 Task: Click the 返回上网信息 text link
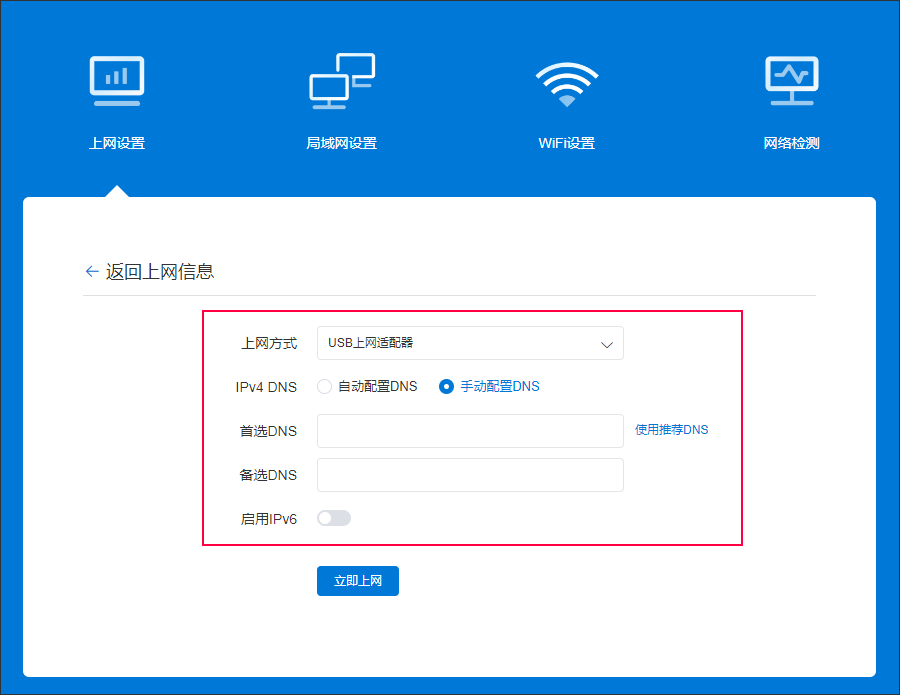[160, 271]
